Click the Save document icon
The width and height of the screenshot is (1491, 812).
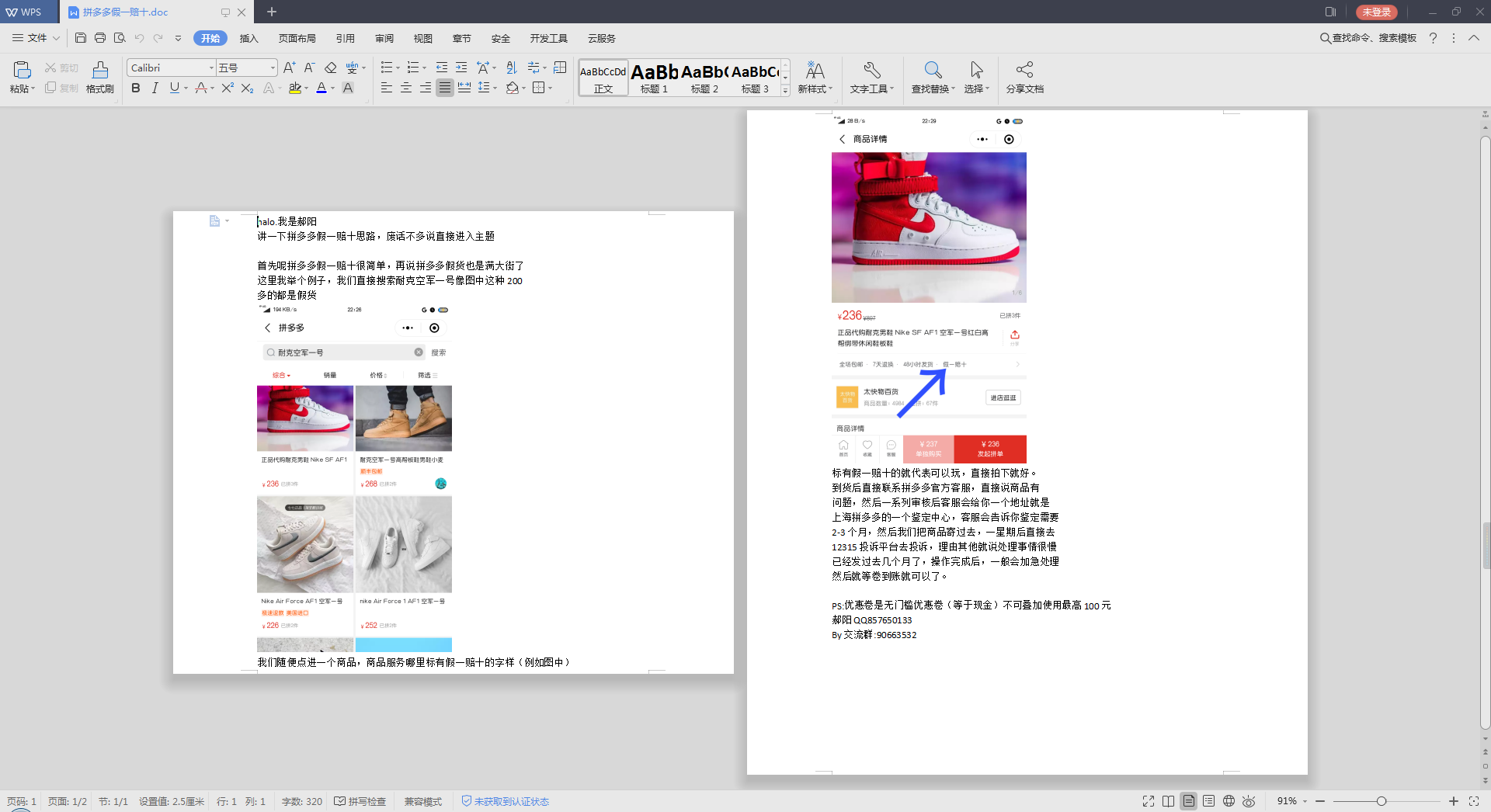81,38
